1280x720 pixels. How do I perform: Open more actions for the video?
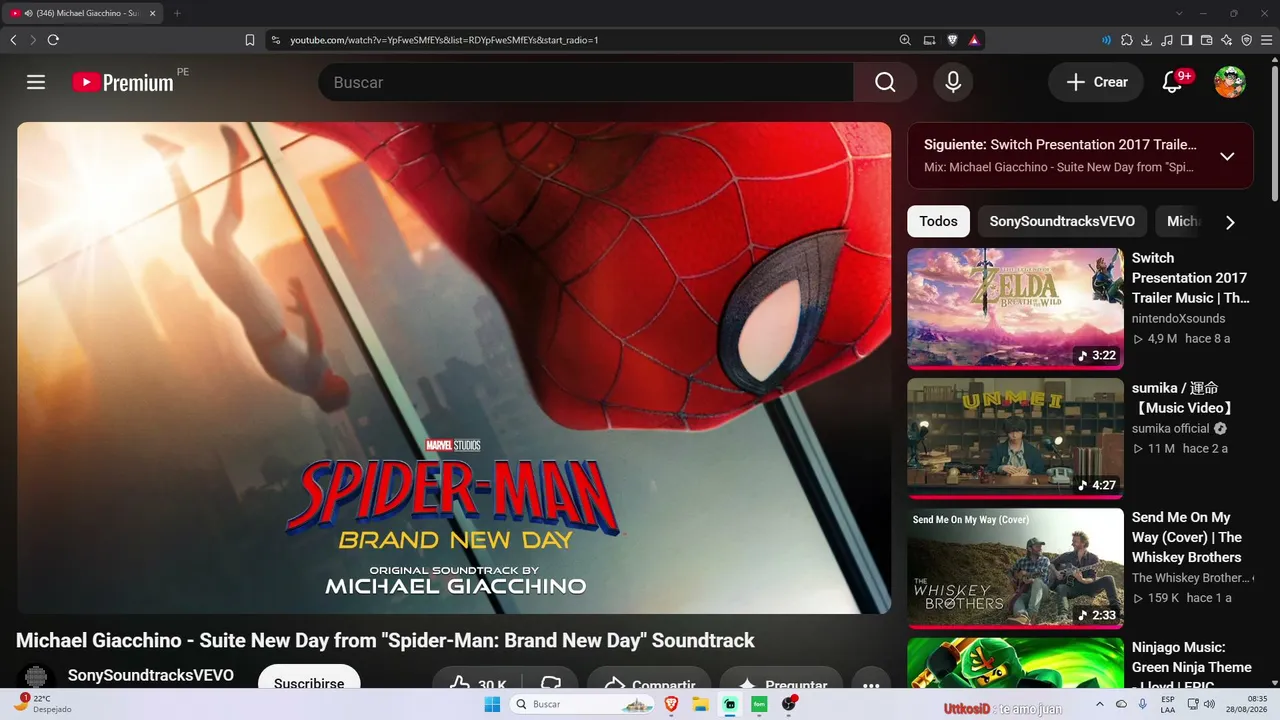pyautogui.click(x=871, y=678)
